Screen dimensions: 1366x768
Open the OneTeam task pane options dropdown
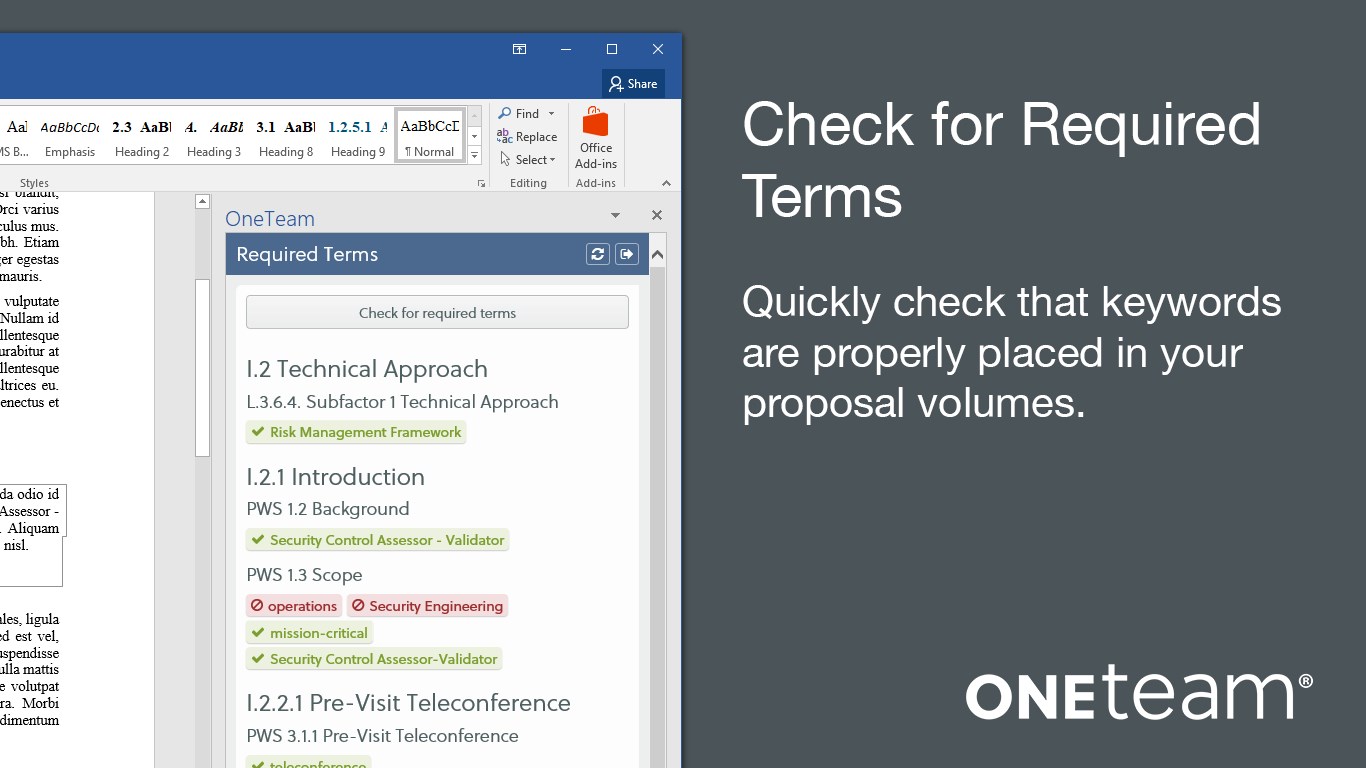(x=615, y=215)
